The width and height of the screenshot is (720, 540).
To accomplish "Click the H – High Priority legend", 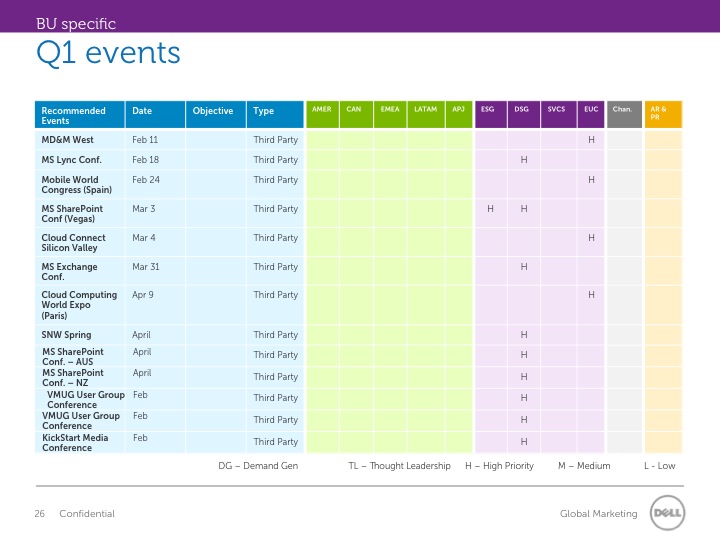I will 500,466.
